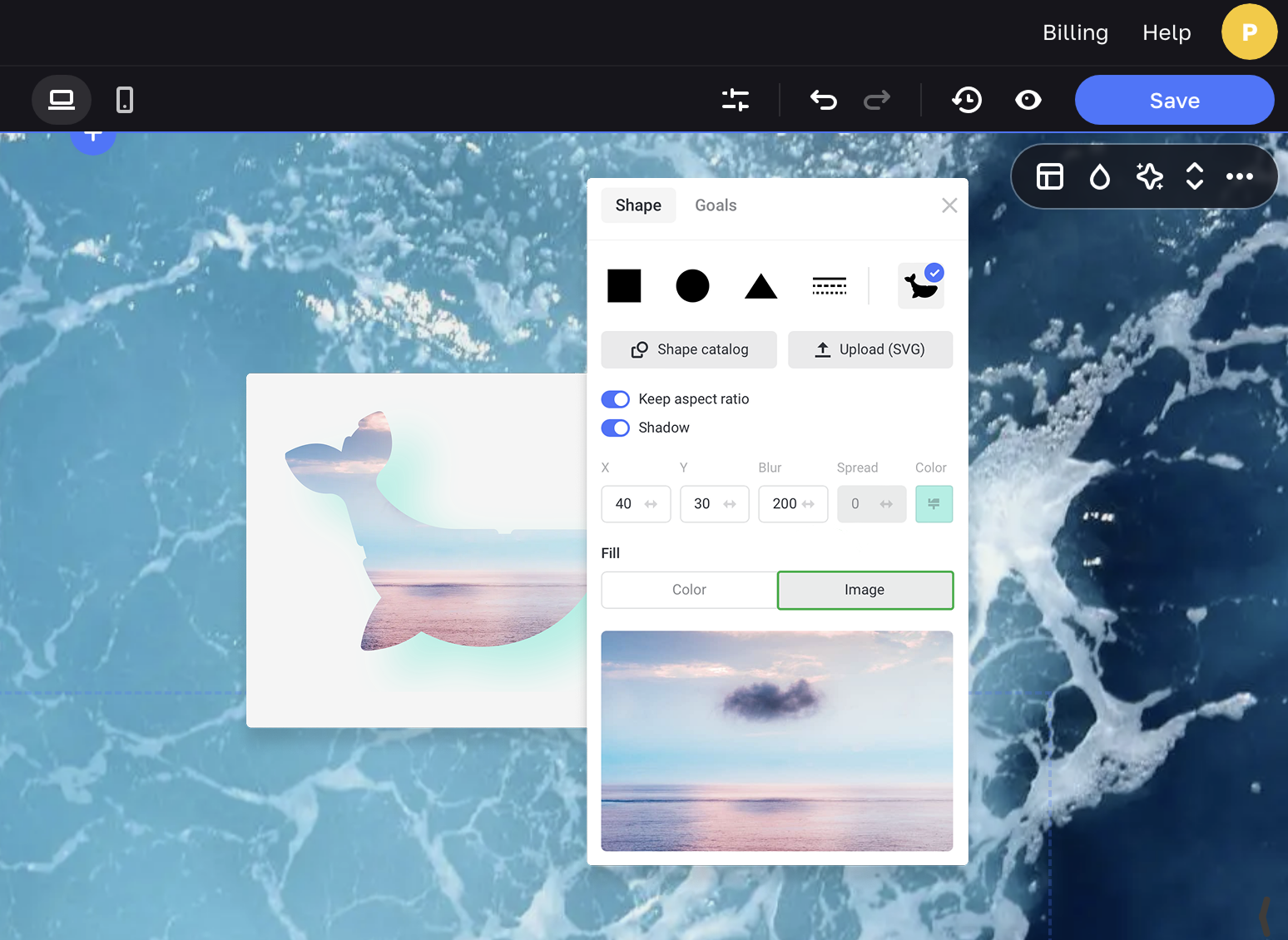This screenshot has width=1288, height=940.
Task: Switch to the Goals tab
Action: (716, 205)
